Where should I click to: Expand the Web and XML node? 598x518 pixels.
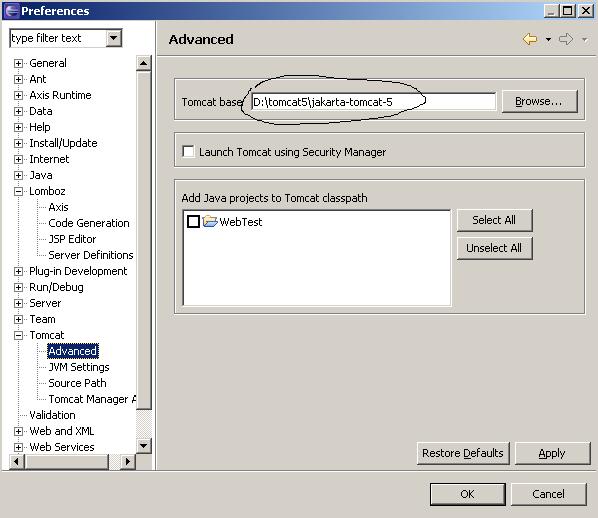point(18,431)
